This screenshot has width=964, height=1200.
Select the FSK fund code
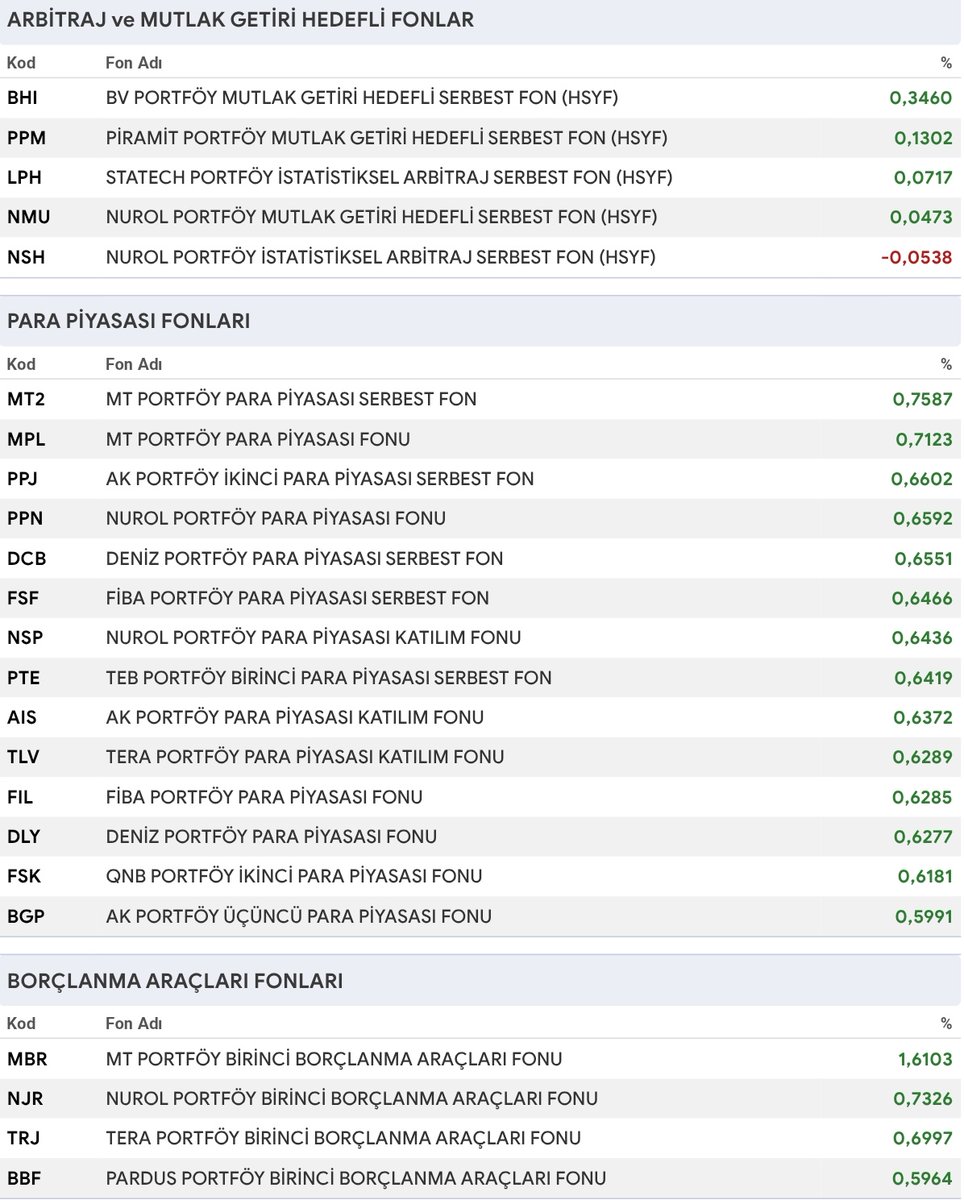point(24,876)
